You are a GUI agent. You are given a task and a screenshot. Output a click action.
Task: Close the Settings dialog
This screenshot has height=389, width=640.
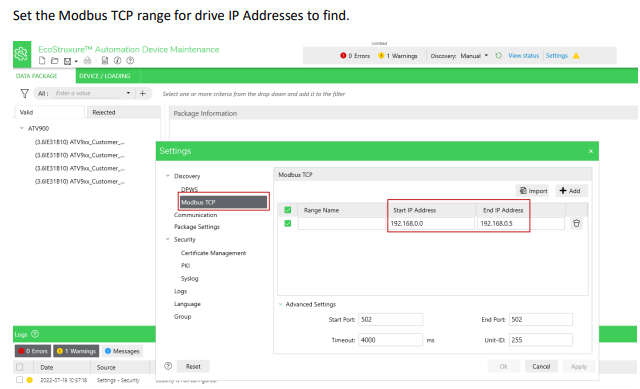590,151
